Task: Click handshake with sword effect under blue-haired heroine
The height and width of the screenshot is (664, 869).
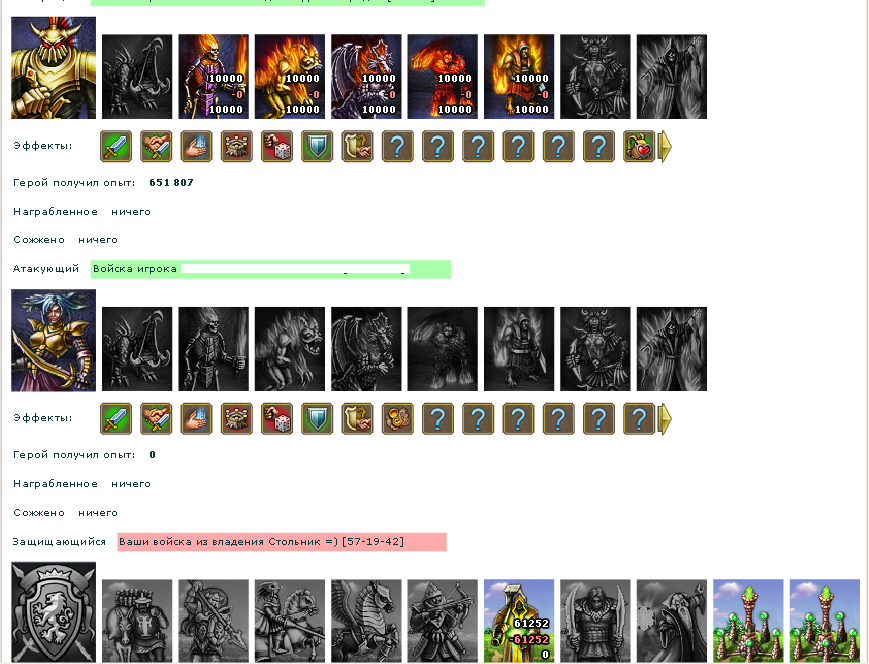Action: pyautogui.click(x=156, y=418)
